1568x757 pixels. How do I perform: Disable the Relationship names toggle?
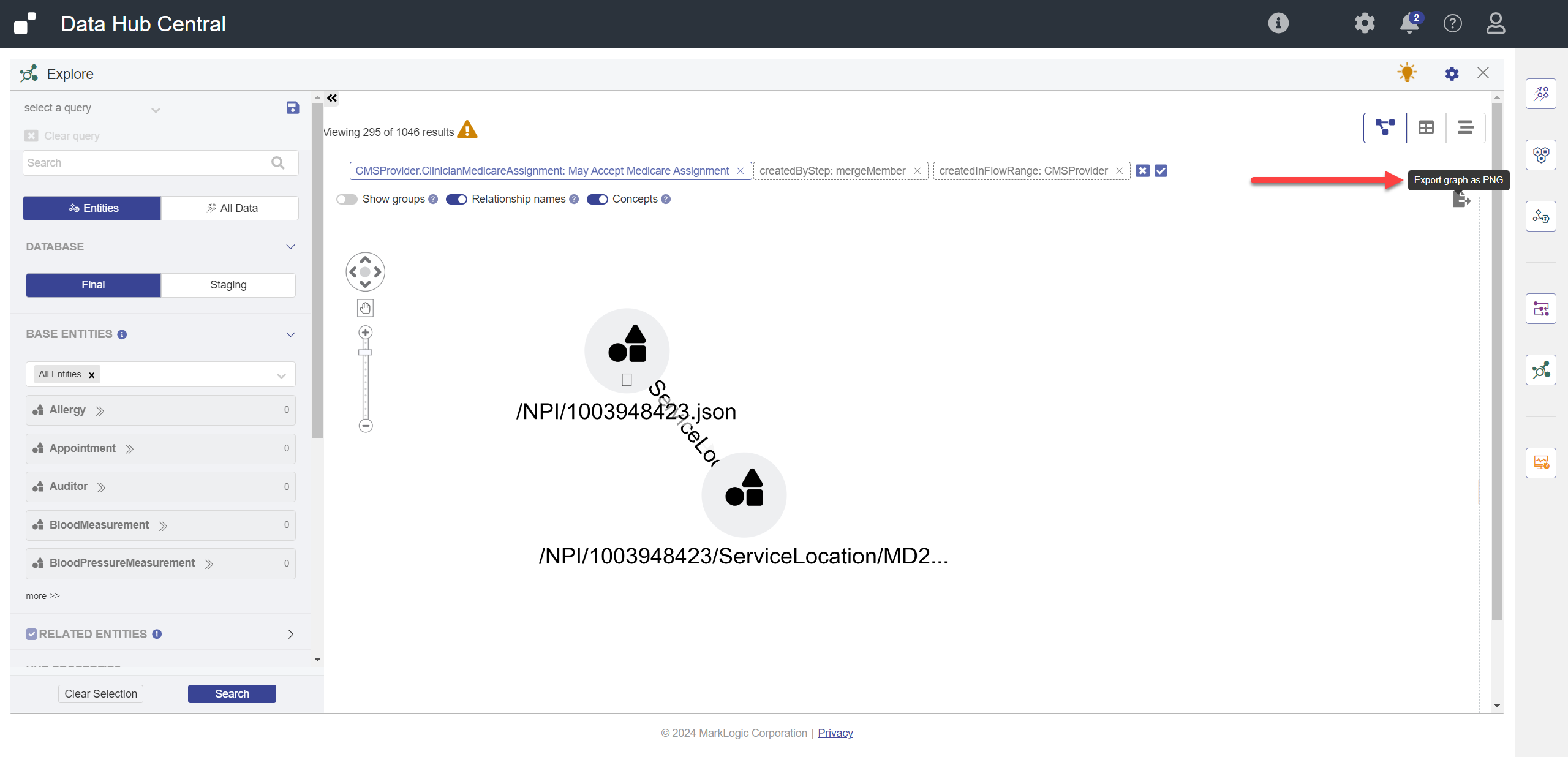tap(456, 199)
